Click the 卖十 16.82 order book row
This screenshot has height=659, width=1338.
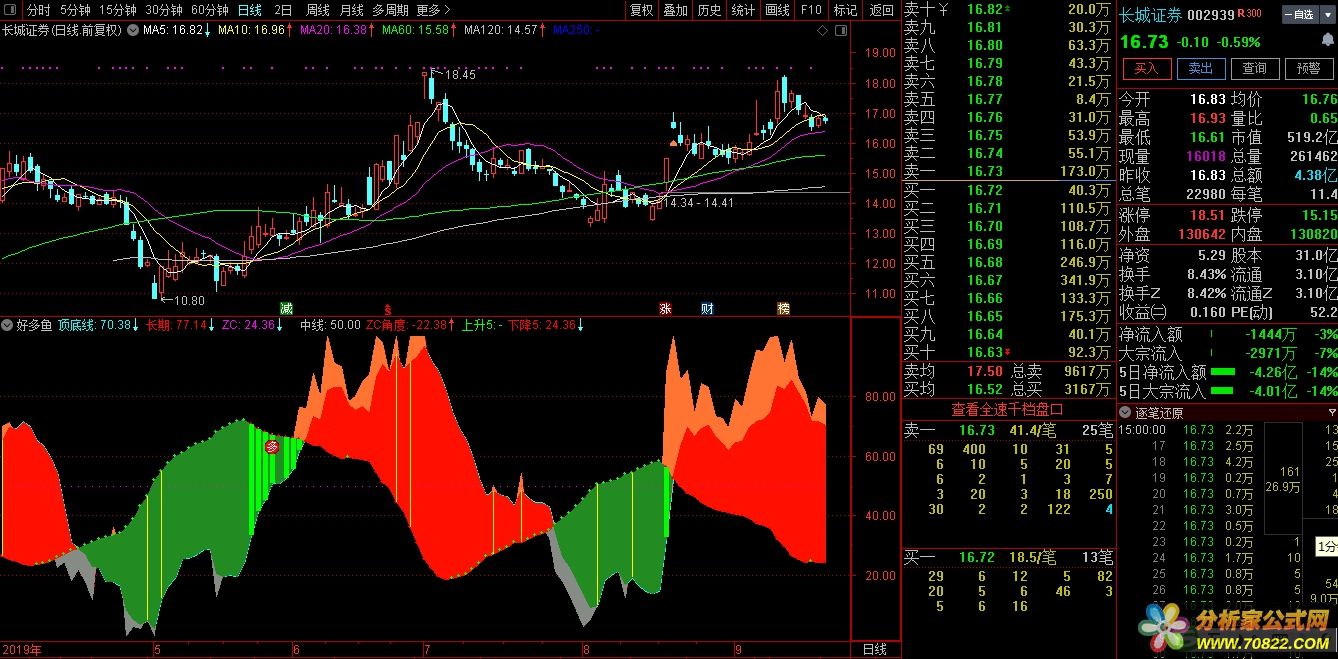tap(1007, 9)
